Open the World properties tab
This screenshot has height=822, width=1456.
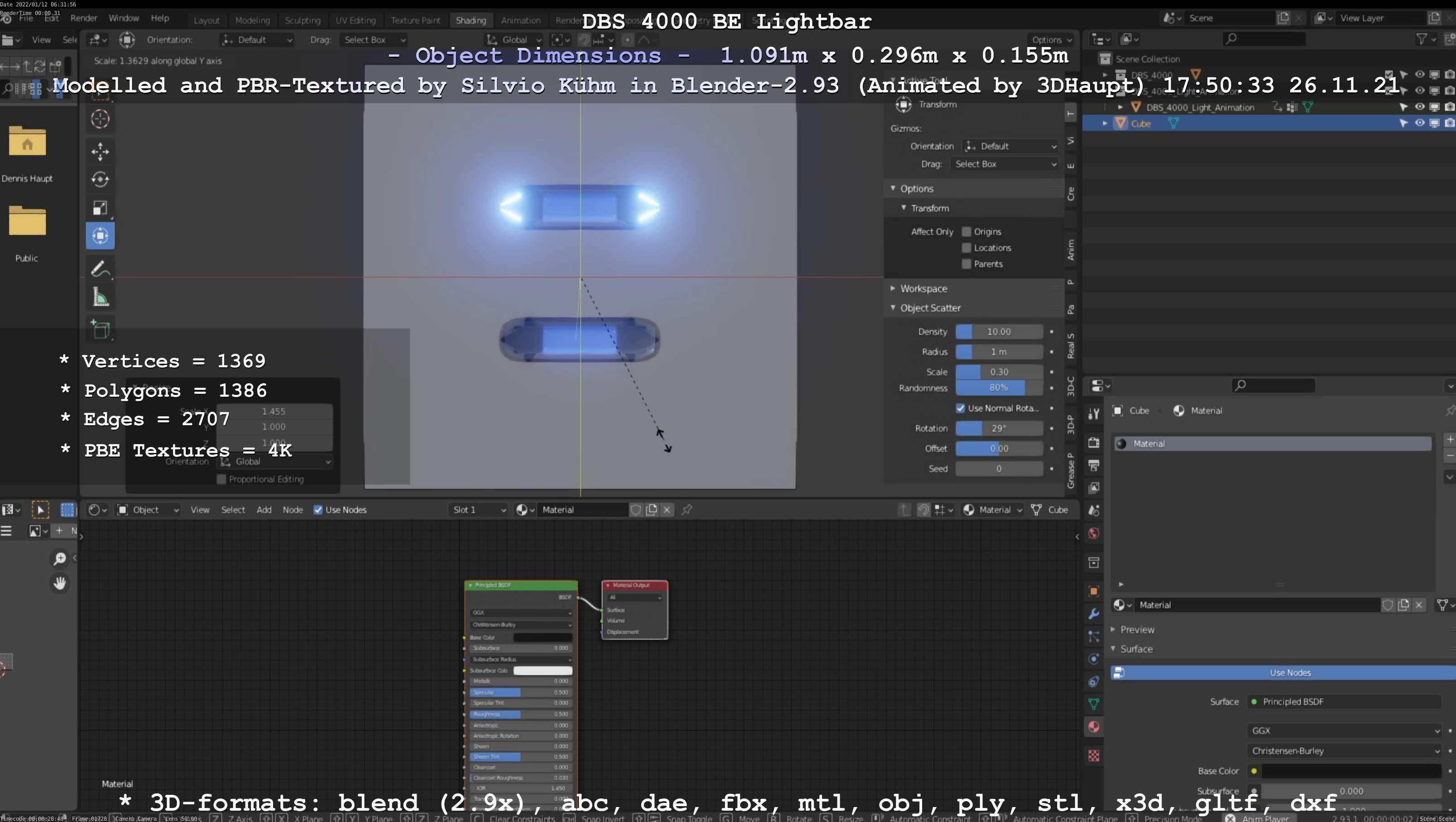point(1094,533)
